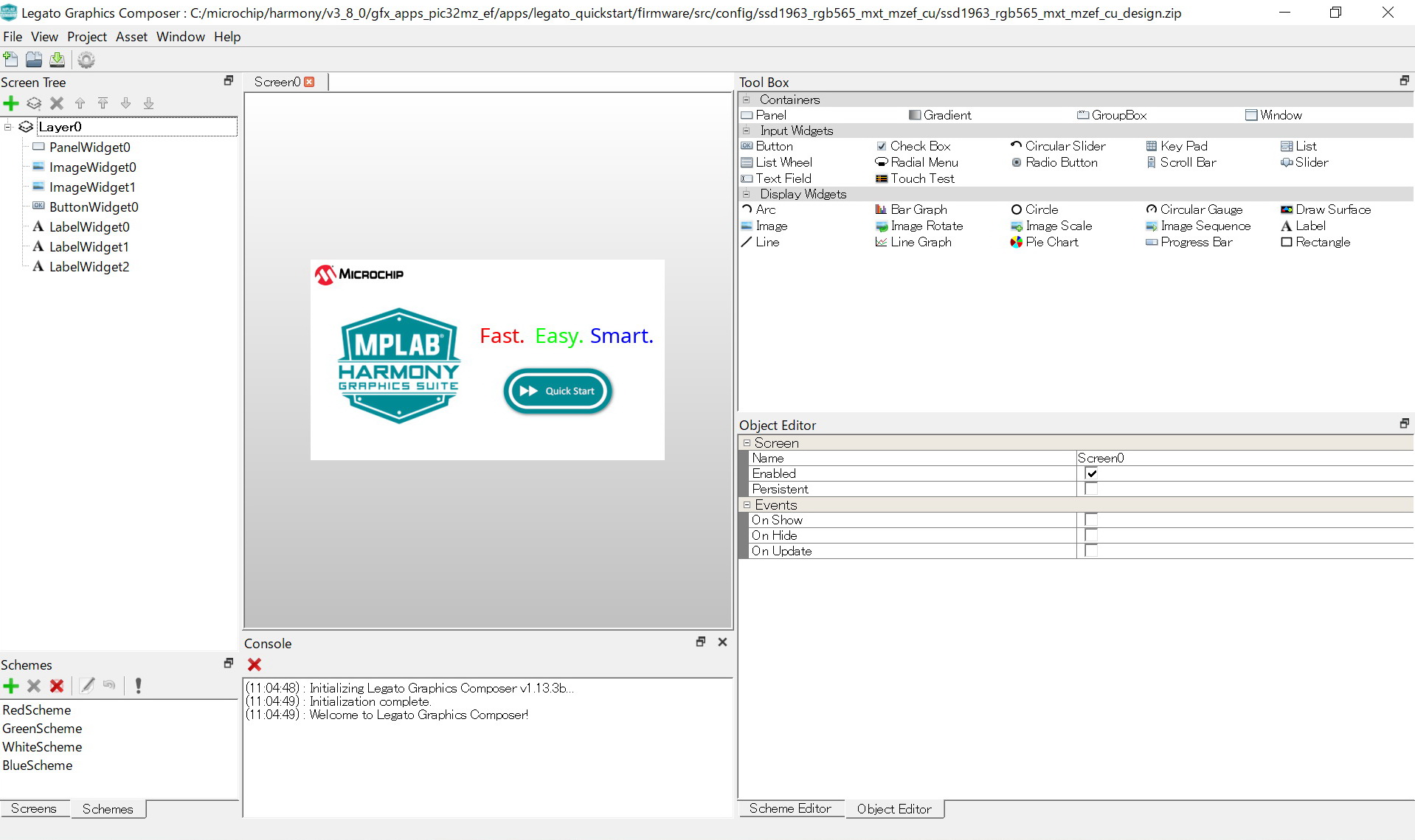Viewport: 1415px width, 840px height.
Task: Select the Draw Surface widget tool
Action: coord(1326,209)
